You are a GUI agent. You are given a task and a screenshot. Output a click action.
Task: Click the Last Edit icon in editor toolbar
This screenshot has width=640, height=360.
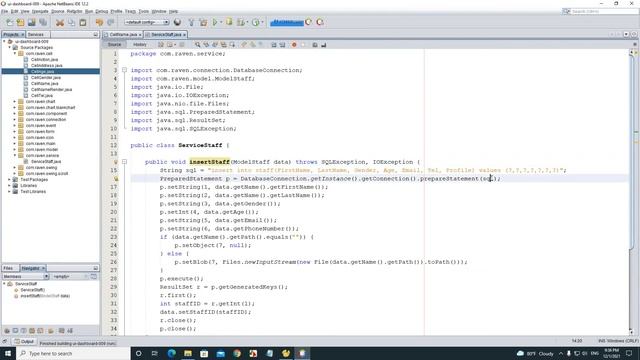[x=161, y=44]
